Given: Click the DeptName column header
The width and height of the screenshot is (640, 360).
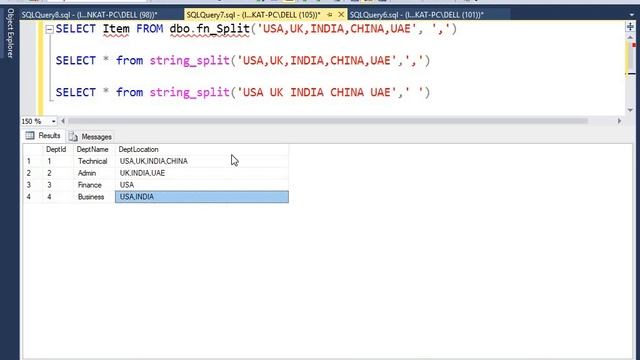Looking at the screenshot, I should pyautogui.click(x=93, y=149).
